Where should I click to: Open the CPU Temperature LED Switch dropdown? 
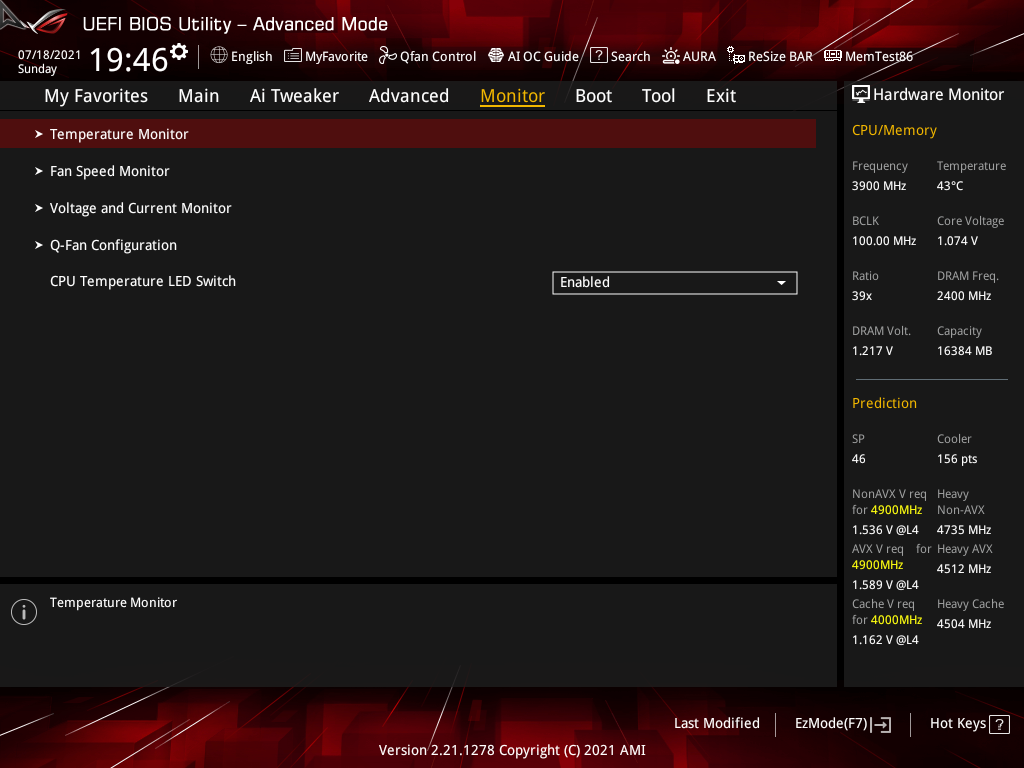674,282
